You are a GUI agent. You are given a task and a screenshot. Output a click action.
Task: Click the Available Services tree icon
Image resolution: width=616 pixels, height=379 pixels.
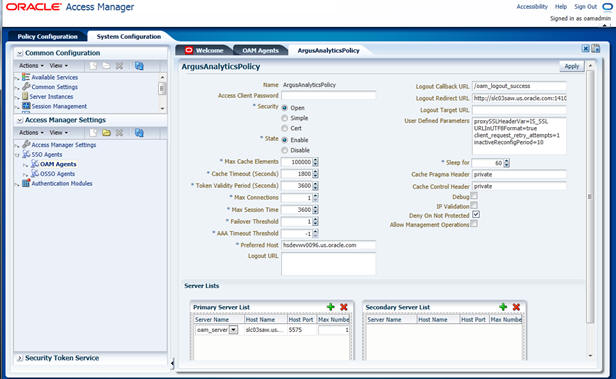point(26,77)
